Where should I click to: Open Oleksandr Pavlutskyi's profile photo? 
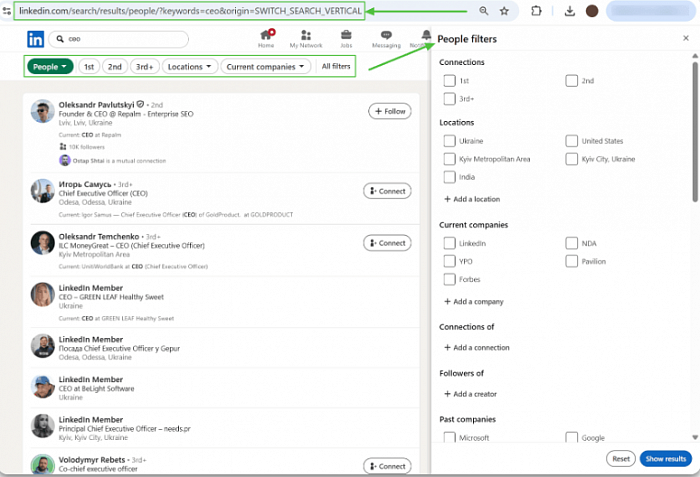43,111
